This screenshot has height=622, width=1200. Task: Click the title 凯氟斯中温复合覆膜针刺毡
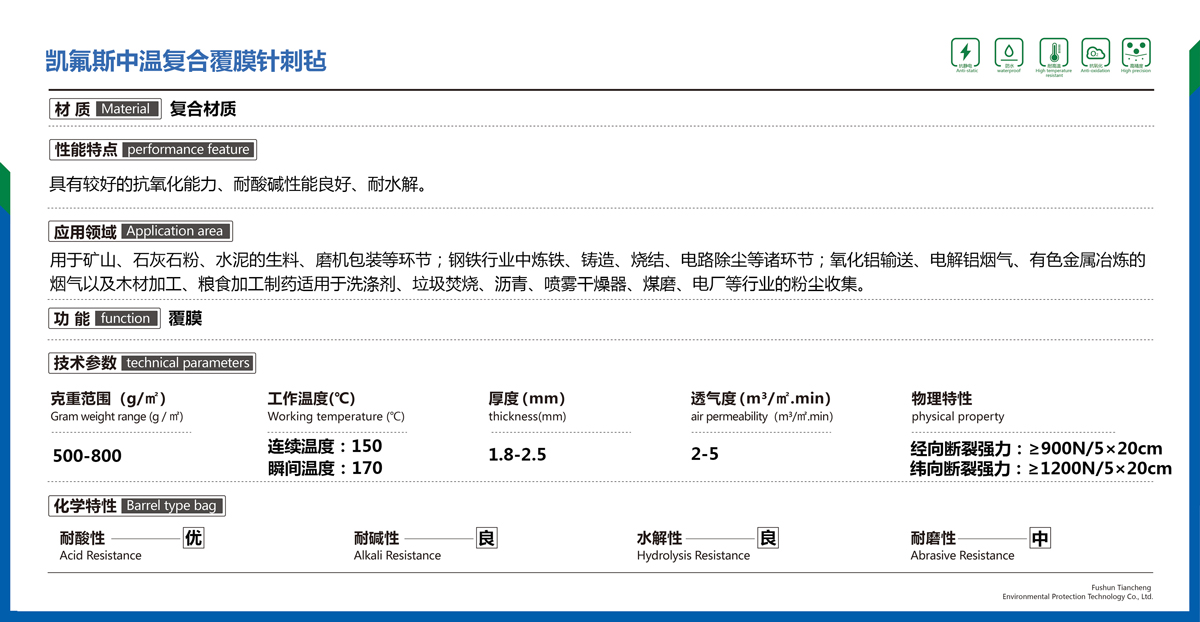[186, 62]
